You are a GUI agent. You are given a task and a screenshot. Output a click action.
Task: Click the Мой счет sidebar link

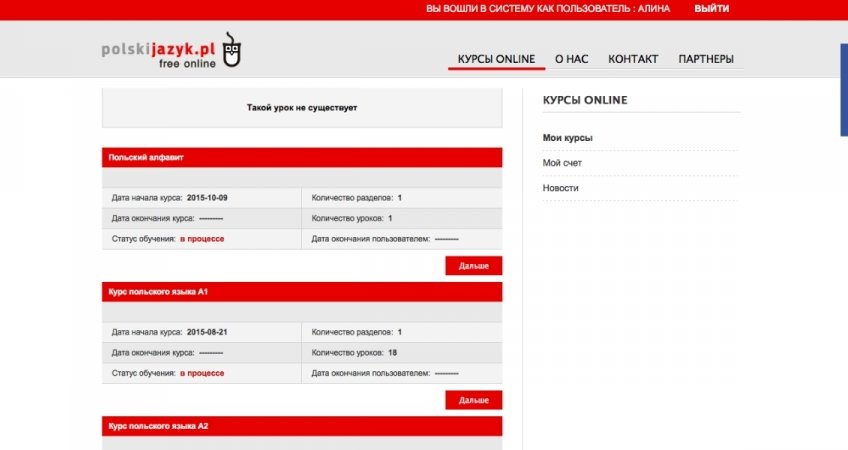pyautogui.click(x=562, y=163)
